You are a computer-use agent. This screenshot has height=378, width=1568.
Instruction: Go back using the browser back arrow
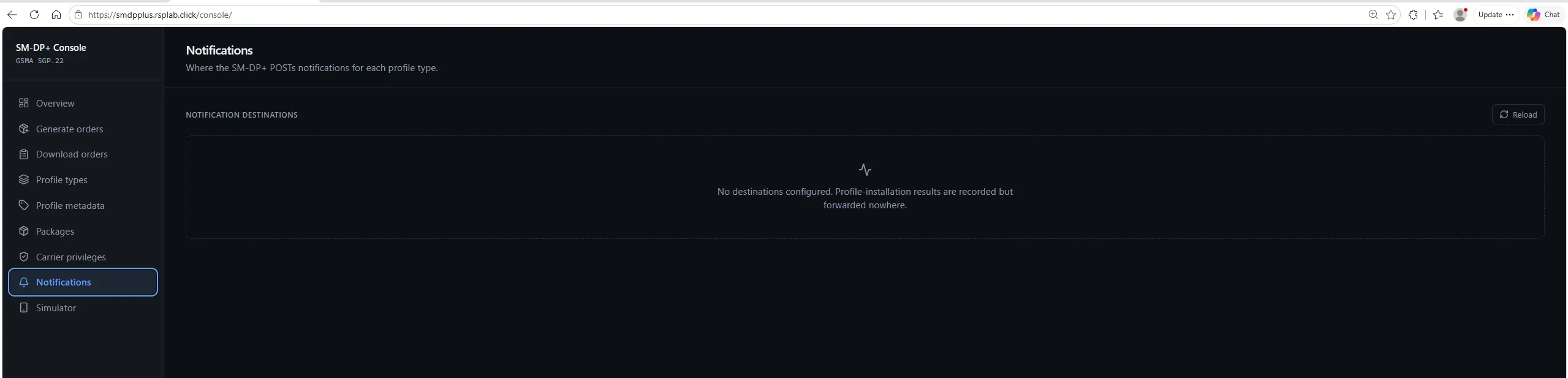click(x=12, y=15)
